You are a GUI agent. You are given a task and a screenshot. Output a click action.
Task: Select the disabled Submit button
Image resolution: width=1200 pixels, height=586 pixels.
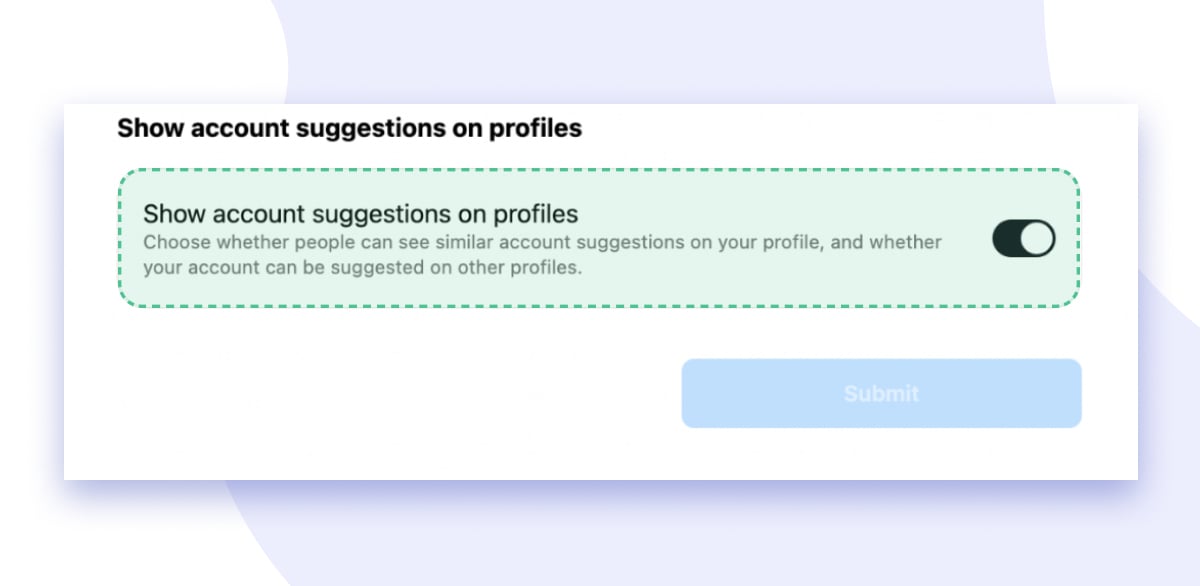pyautogui.click(x=882, y=393)
